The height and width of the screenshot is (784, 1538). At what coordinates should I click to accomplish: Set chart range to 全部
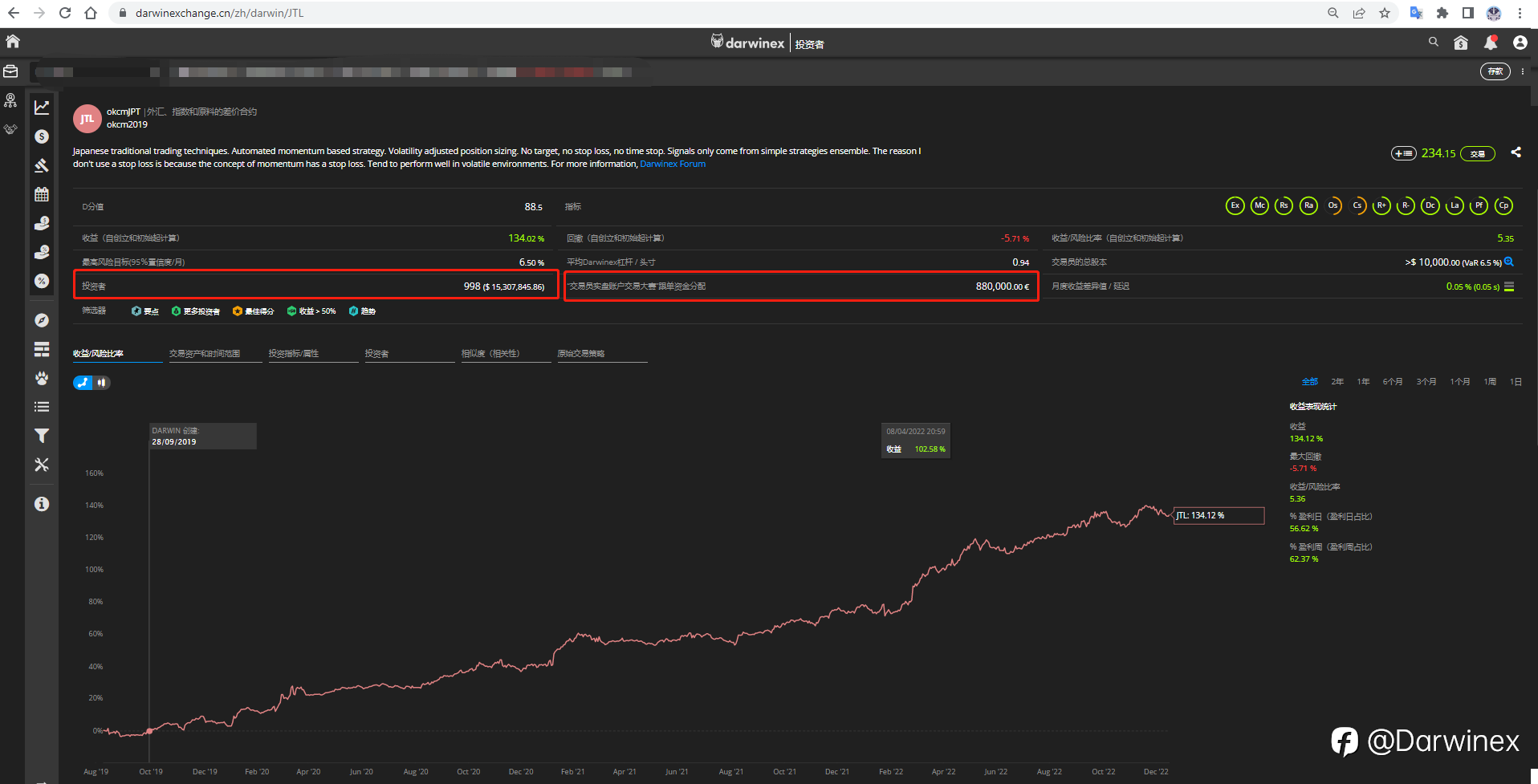[x=1310, y=382]
